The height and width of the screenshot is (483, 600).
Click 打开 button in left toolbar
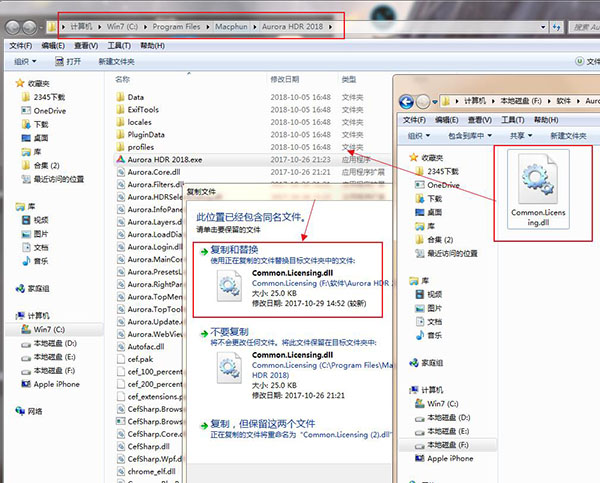(x=68, y=62)
